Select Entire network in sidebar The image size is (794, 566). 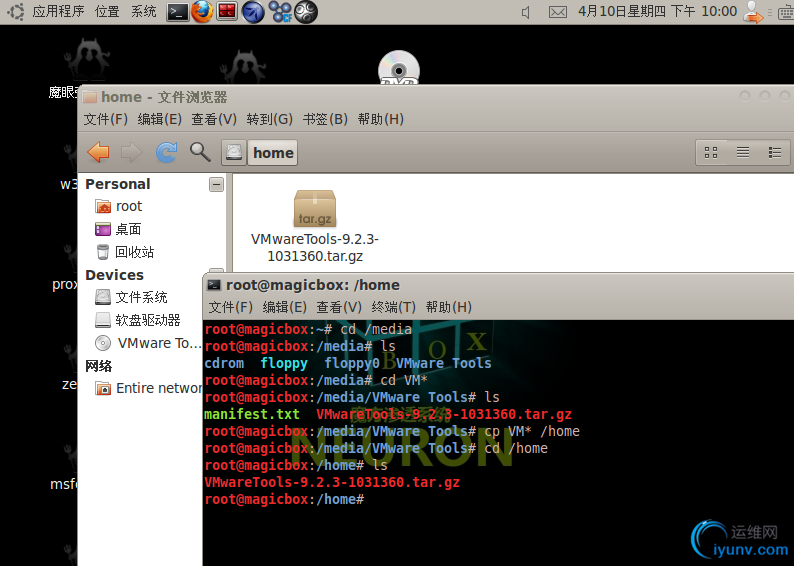tap(148, 388)
